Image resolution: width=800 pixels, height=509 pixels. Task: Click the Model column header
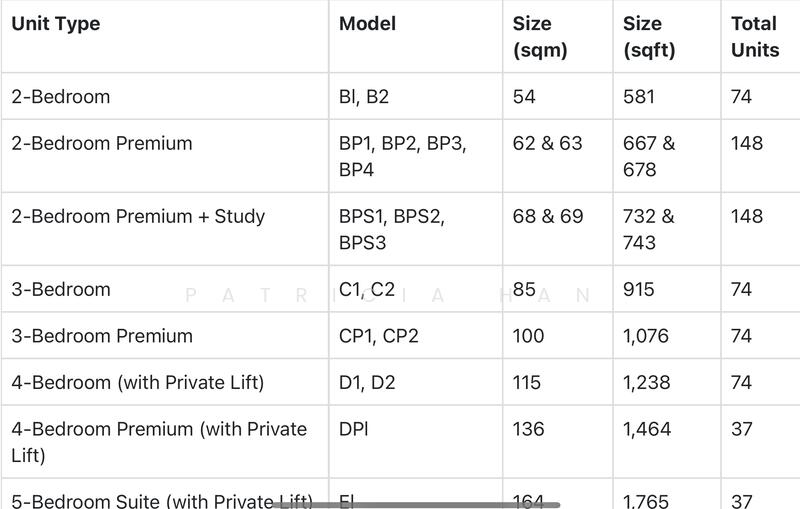pyautogui.click(x=367, y=24)
